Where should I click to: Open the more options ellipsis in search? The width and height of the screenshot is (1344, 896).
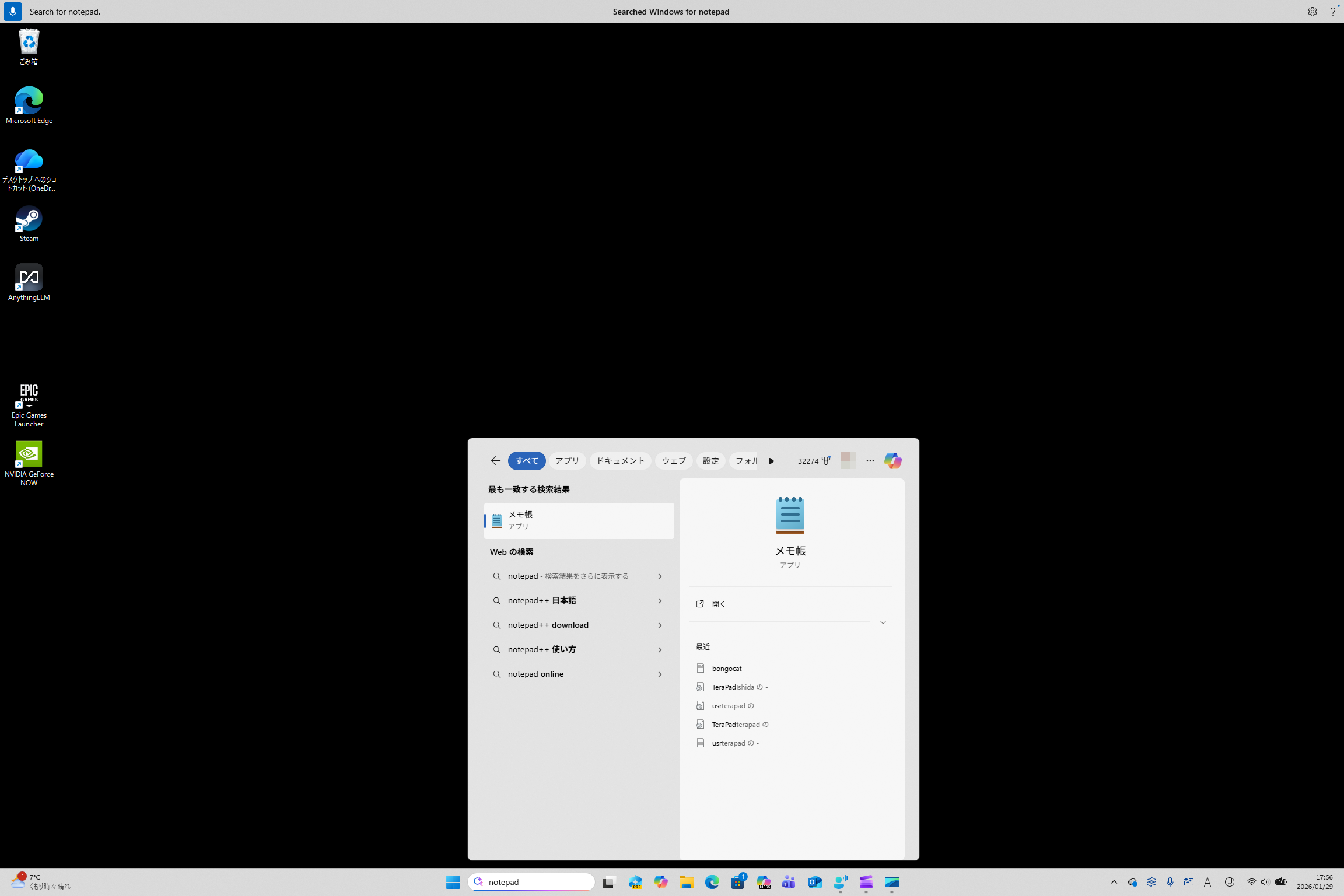(x=870, y=461)
